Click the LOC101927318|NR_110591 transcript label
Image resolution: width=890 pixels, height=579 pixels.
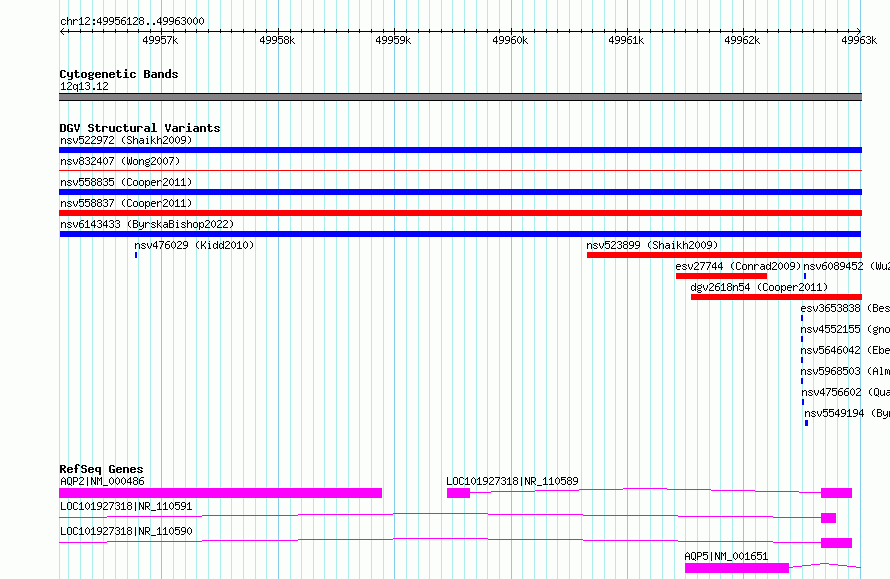126,506
